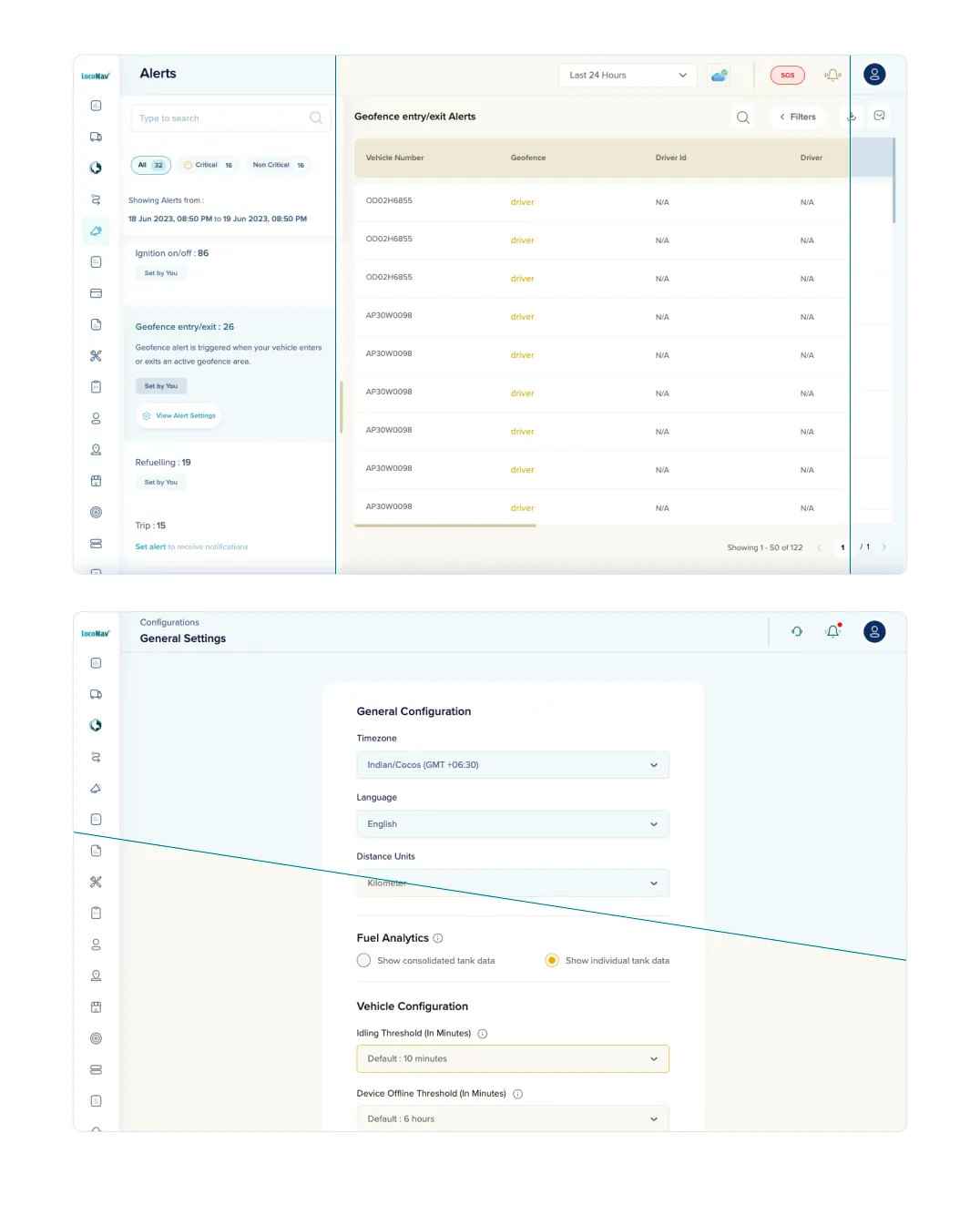Screen dimensions: 980x1205
Task: Select the Critical 16 alerts tab
Action: click(x=209, y=165)
